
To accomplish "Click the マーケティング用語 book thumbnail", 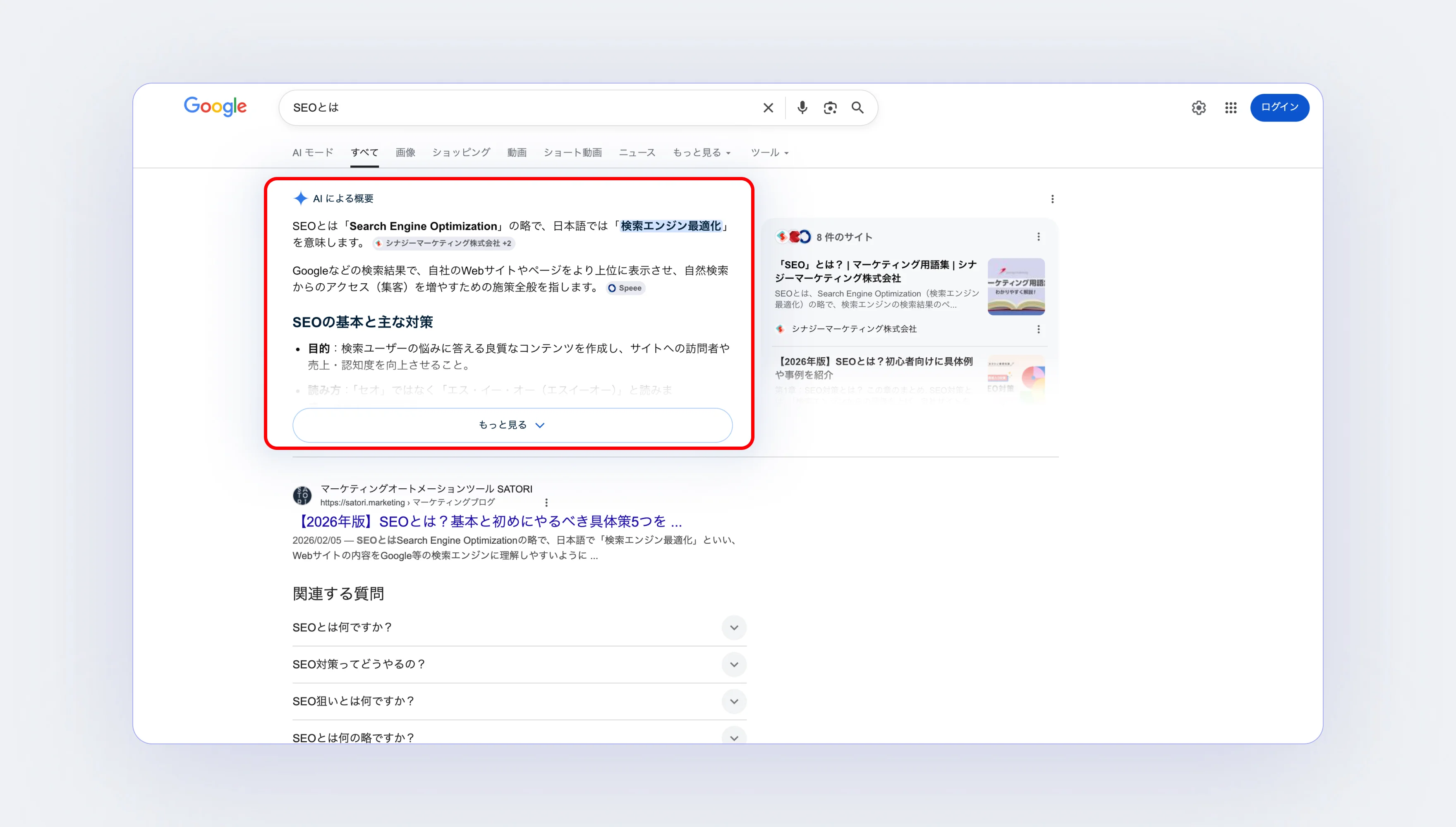I will point(1016,287).
